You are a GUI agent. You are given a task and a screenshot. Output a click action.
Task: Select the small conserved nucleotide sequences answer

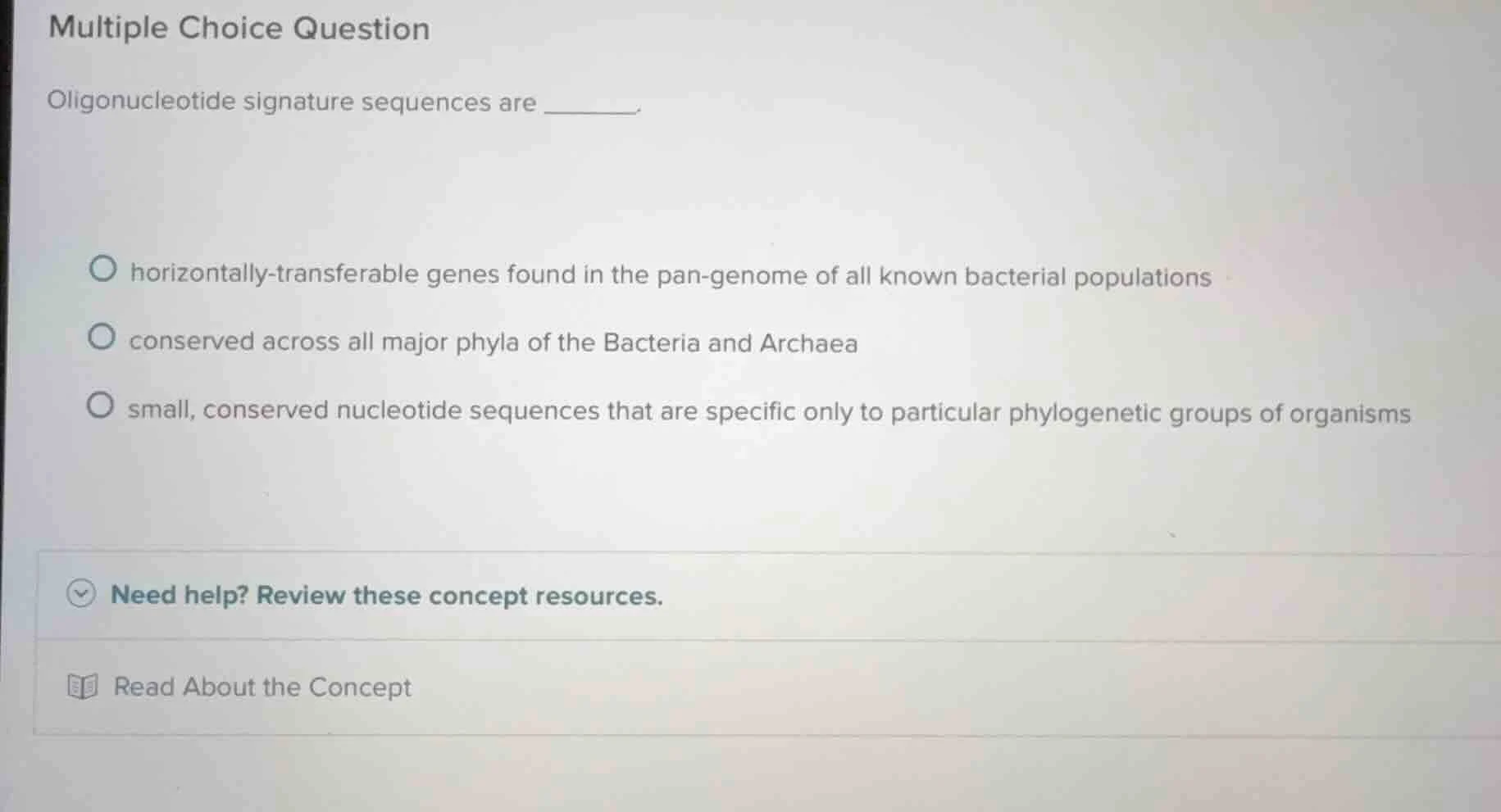pos(102,402)
